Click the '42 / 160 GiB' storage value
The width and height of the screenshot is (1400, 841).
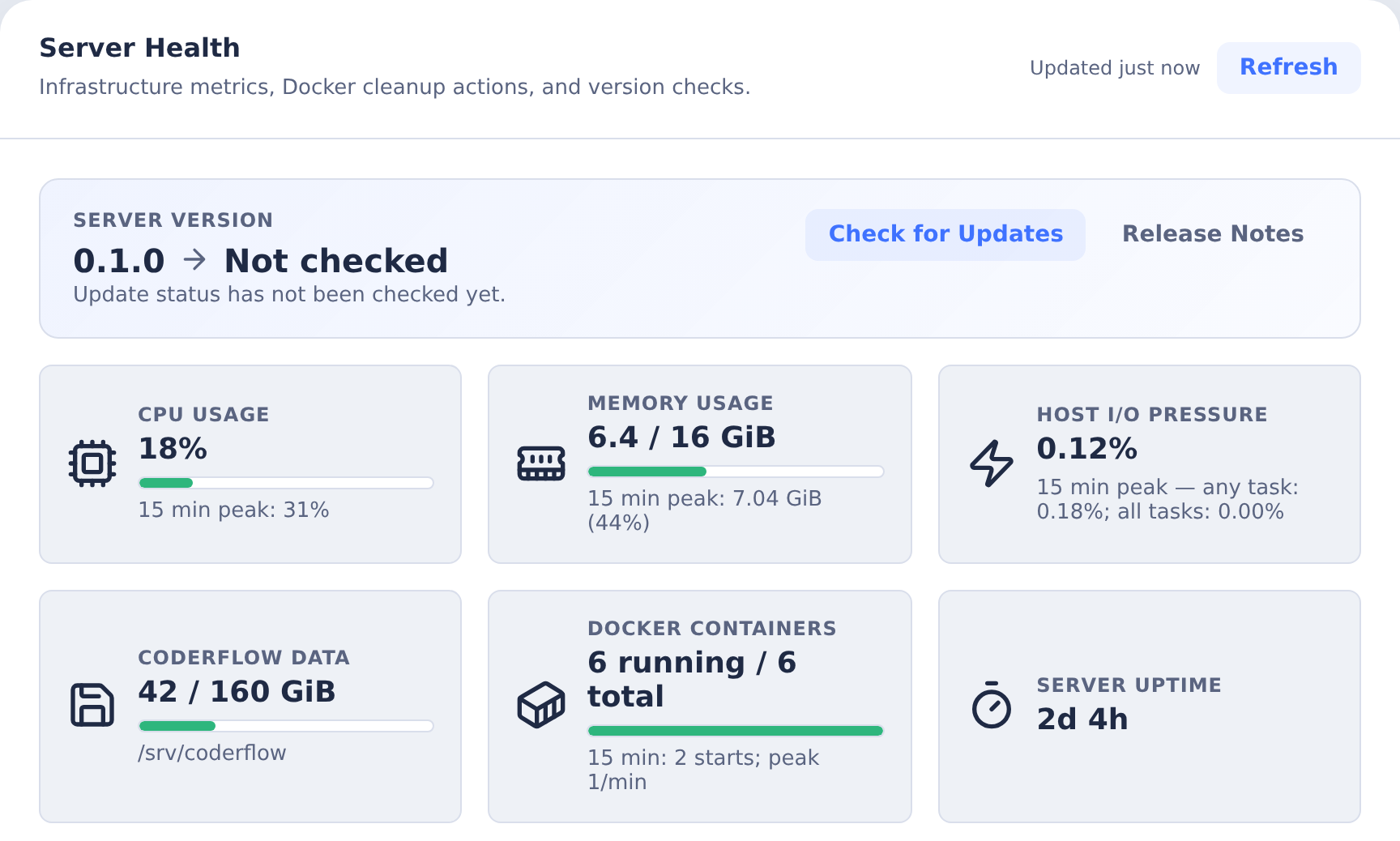click(x=237, y=692)
